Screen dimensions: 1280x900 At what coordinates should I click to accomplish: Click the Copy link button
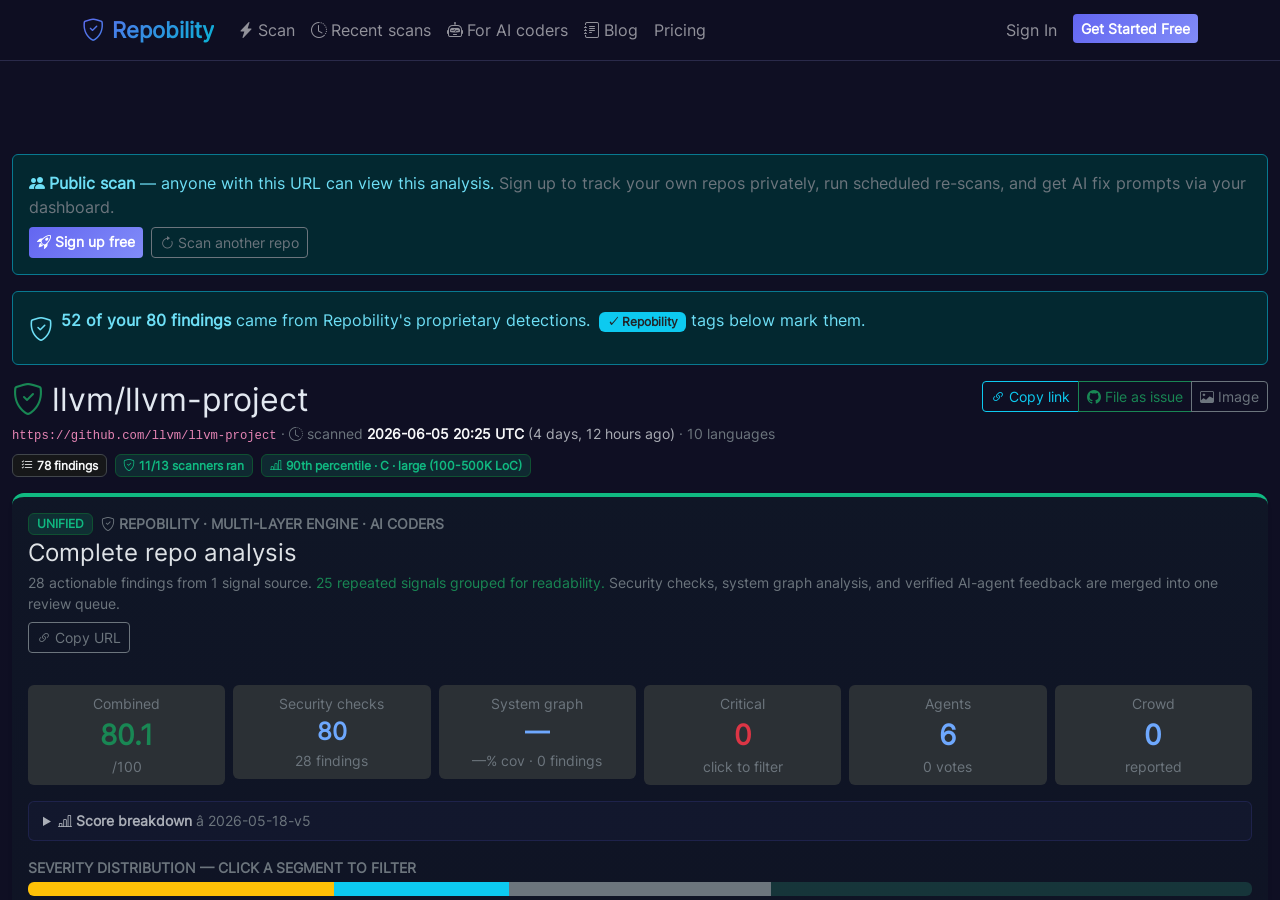[1030, 396]
